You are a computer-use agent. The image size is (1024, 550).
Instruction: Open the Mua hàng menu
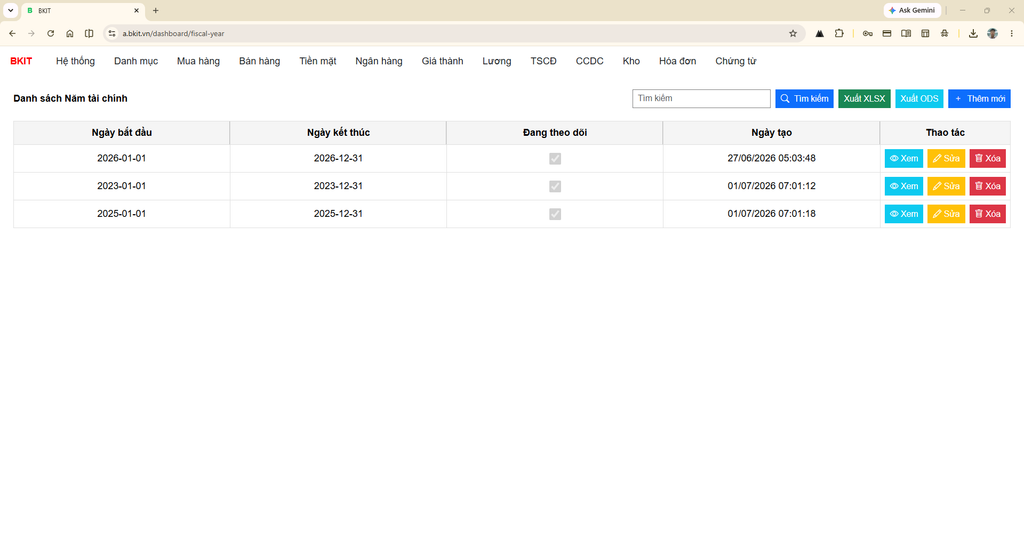(198, 61)
